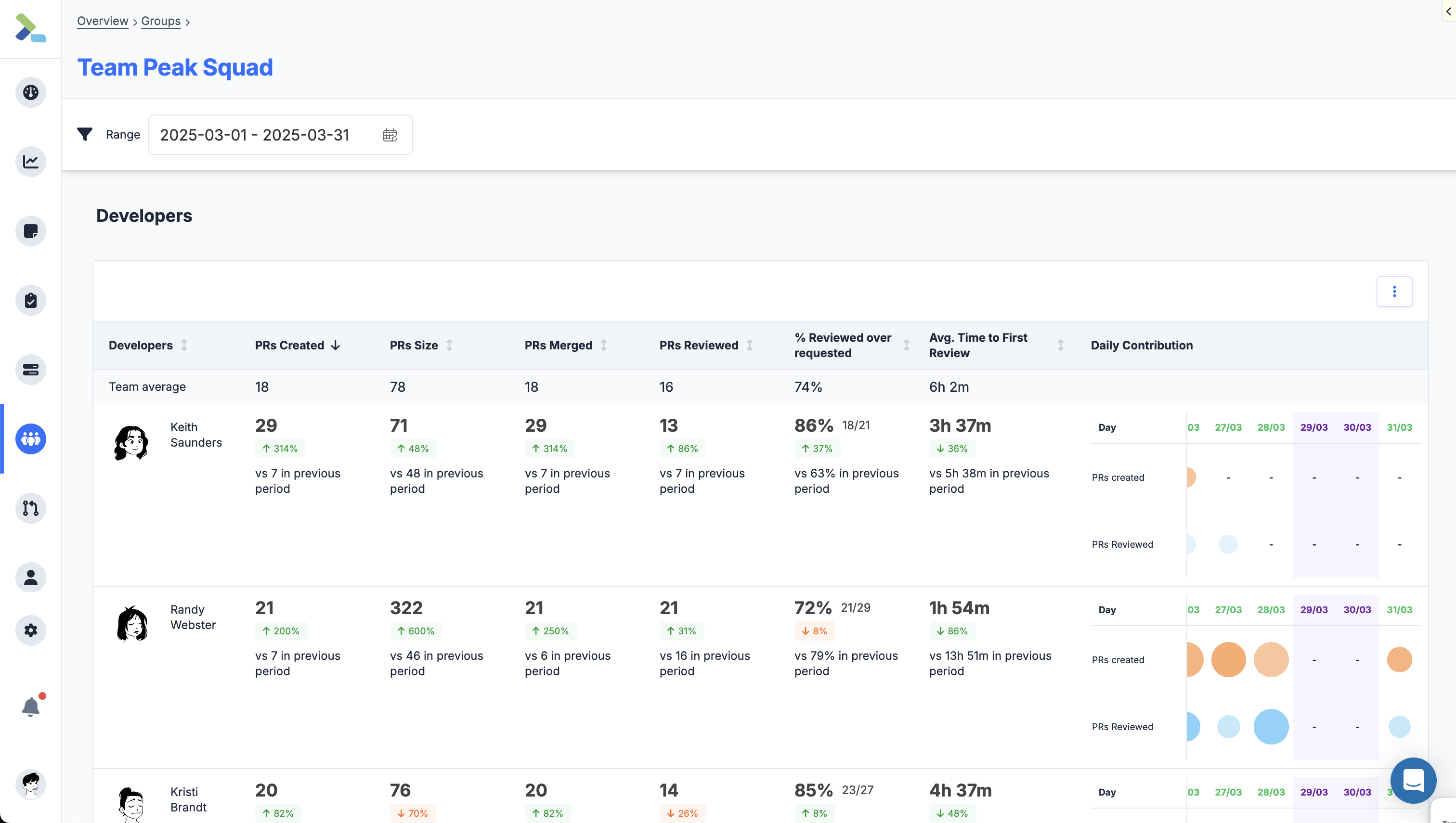Collapse the side panel with top-right chevron
This screenshot has height=823, width=1456.
click(1449, 11)
